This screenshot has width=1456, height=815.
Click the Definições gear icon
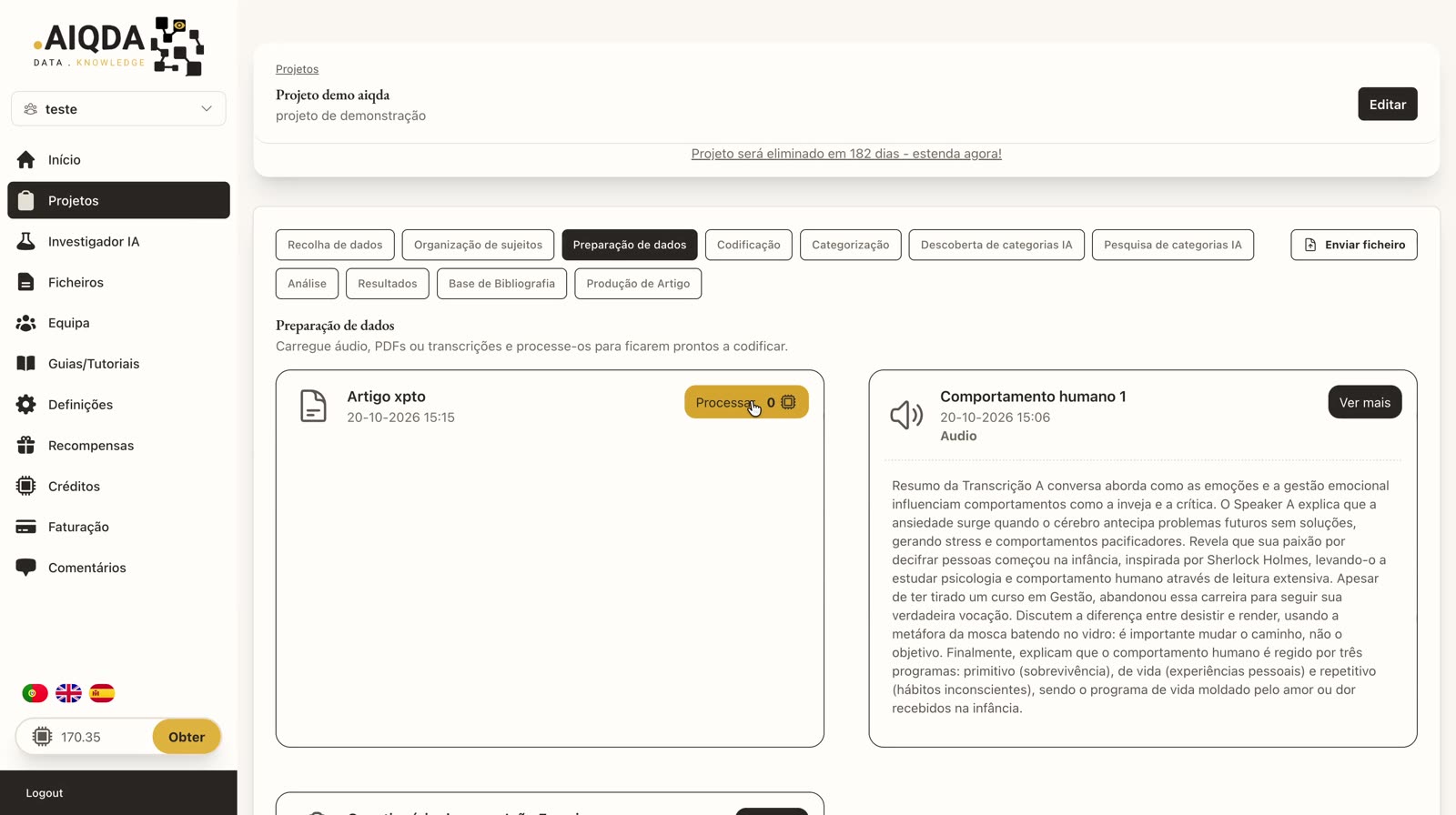tap(25, 405)
